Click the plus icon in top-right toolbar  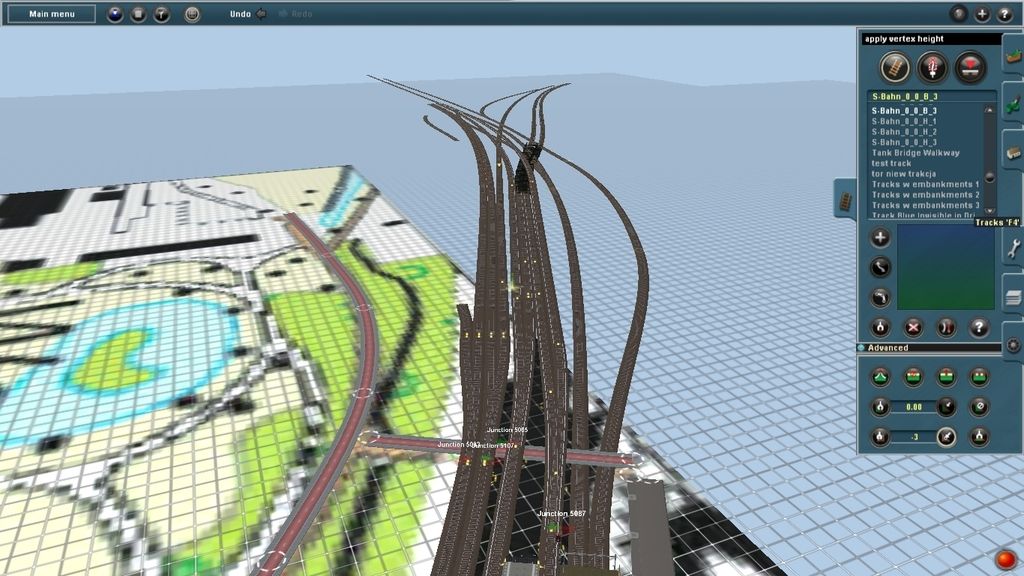(x=982, y=14)
